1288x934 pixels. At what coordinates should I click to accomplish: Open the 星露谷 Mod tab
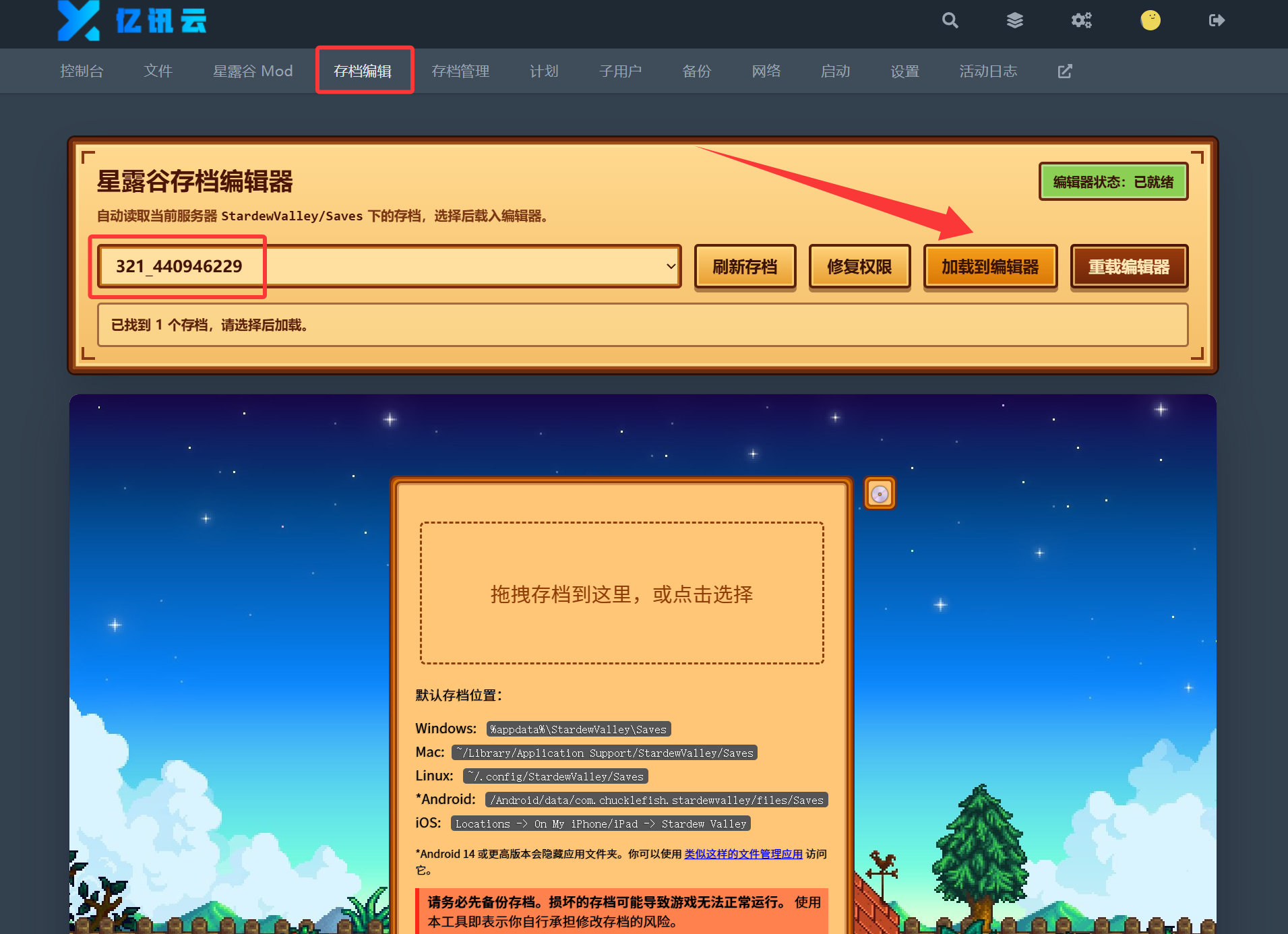tap(253, 71)
